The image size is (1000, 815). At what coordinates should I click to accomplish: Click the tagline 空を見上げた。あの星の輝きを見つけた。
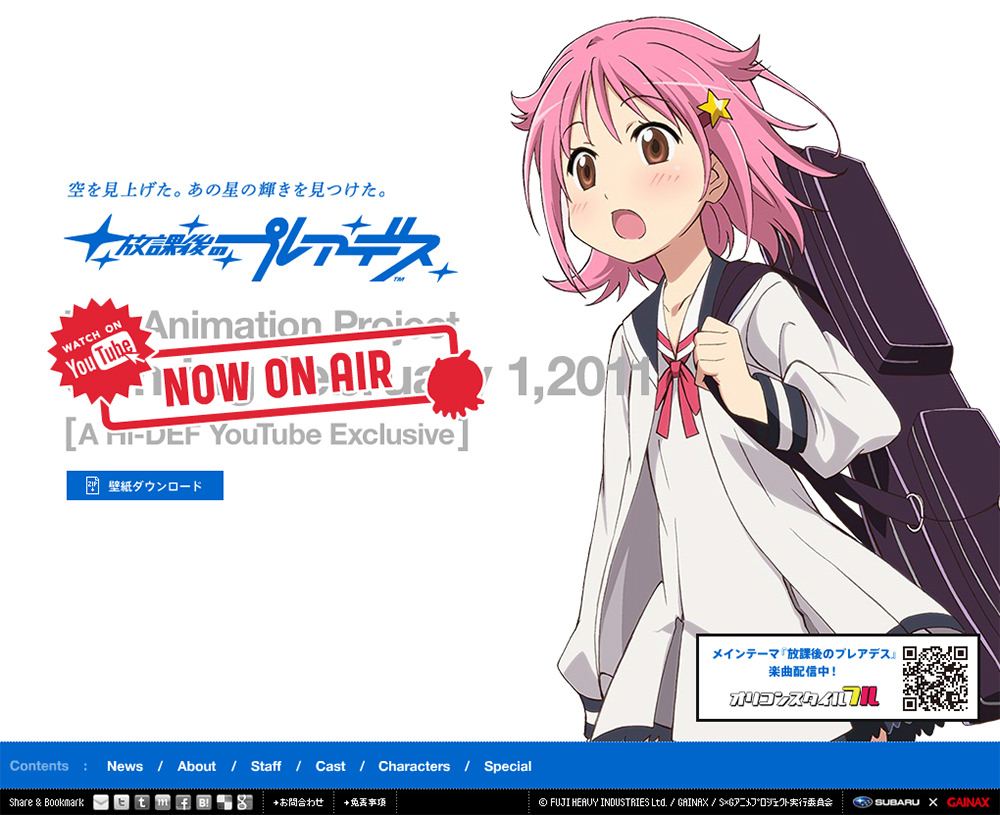[228, 189]
